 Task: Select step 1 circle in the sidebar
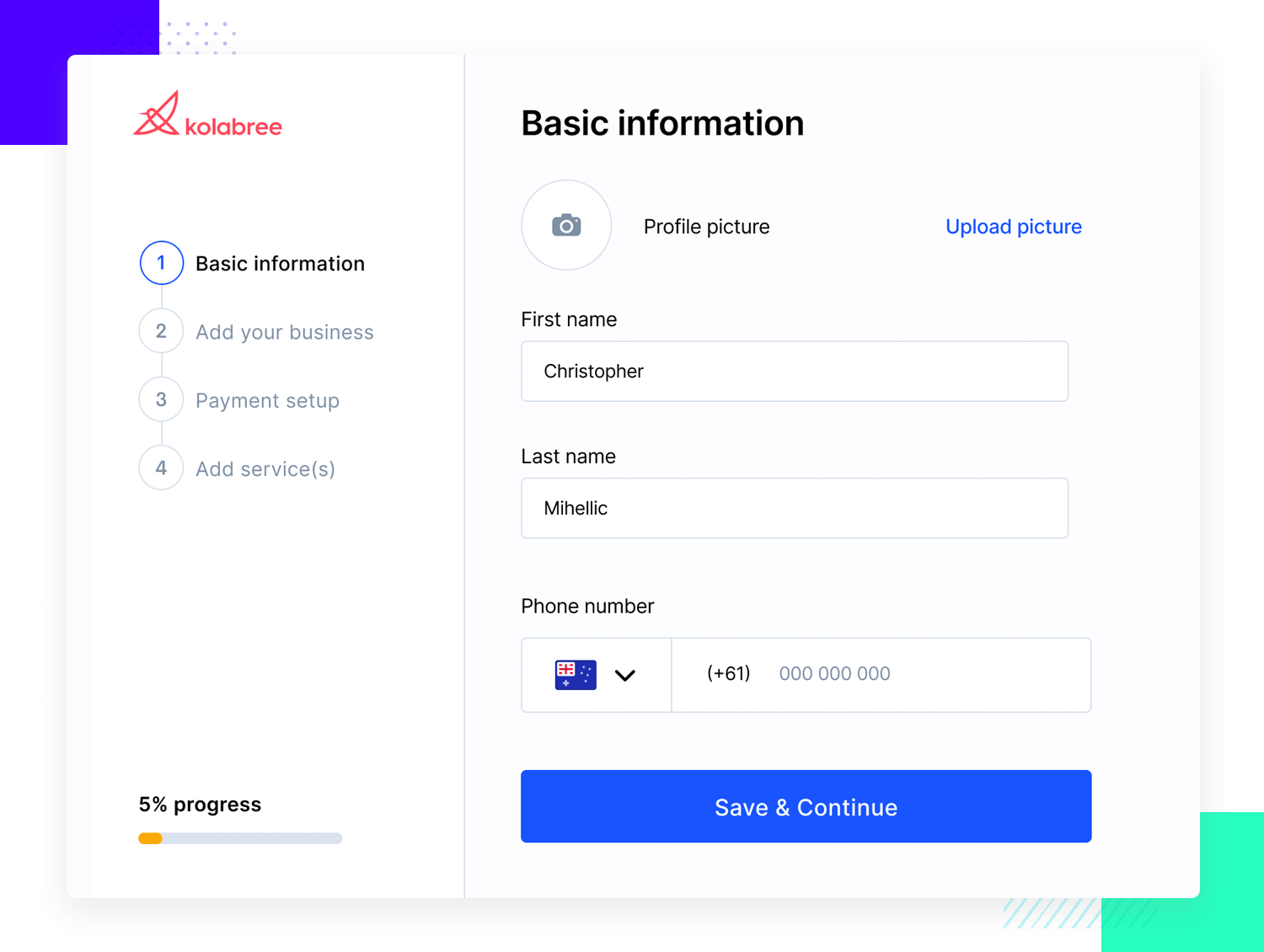coord(161,263)
